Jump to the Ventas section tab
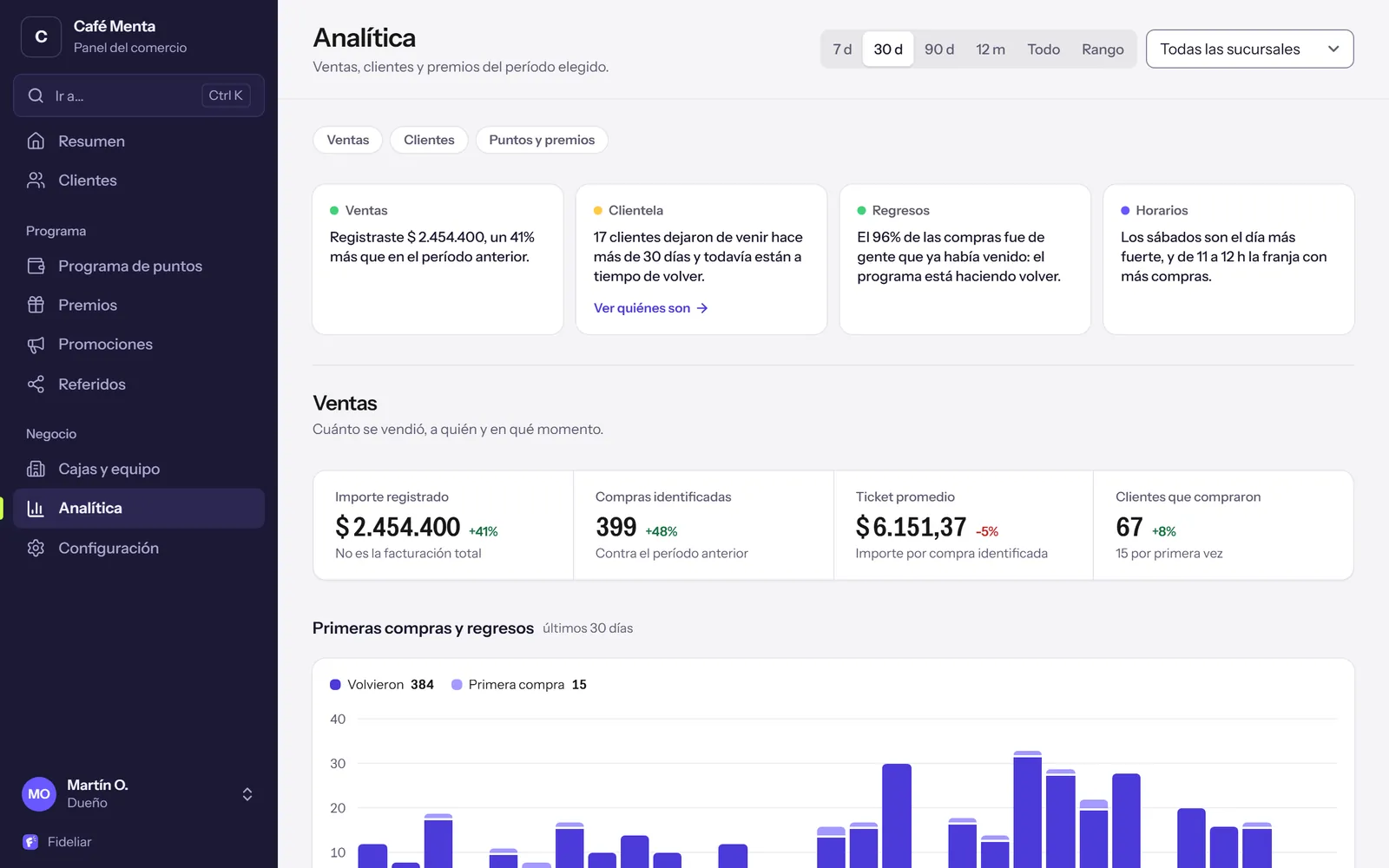This screenshot has height=868, width=1389. pyautogui.click(x=348, y=140)
